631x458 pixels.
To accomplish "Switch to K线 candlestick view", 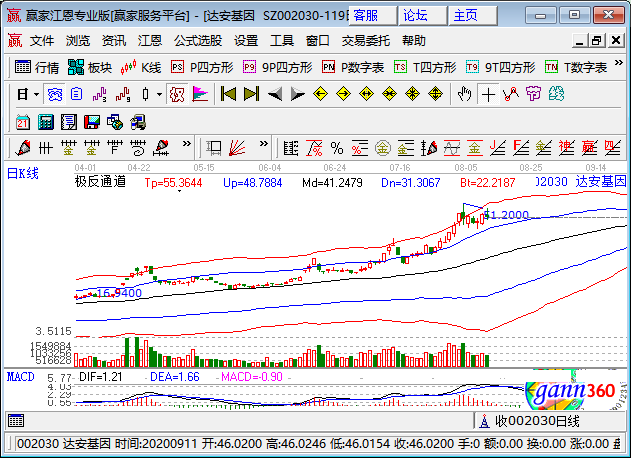I will click(141, 67).
